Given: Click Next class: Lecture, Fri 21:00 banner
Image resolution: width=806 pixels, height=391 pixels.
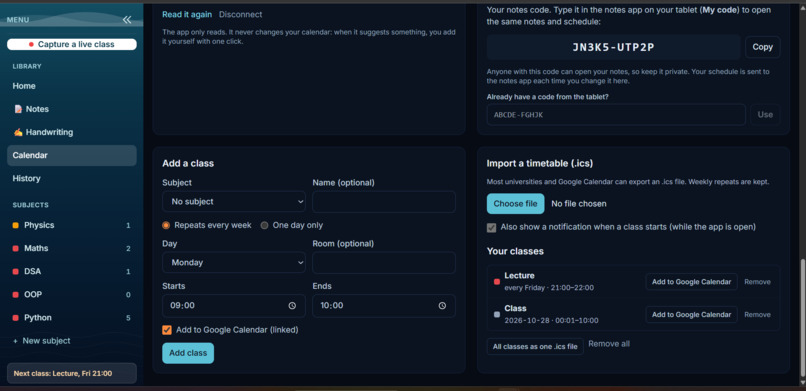Looking at the screenshot, I should pos(72,374).
